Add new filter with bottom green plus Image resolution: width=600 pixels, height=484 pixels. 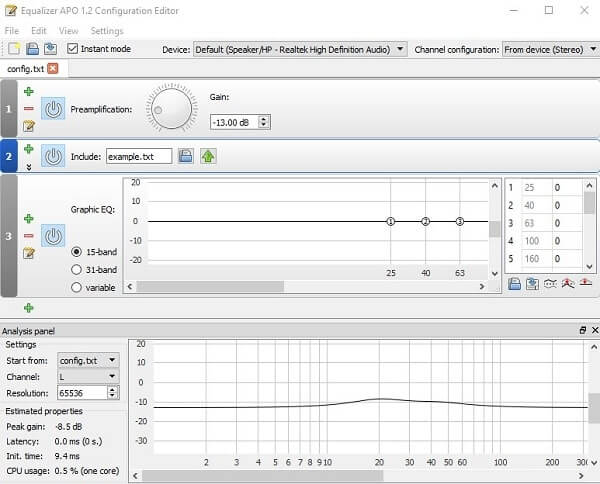[29, 308]
